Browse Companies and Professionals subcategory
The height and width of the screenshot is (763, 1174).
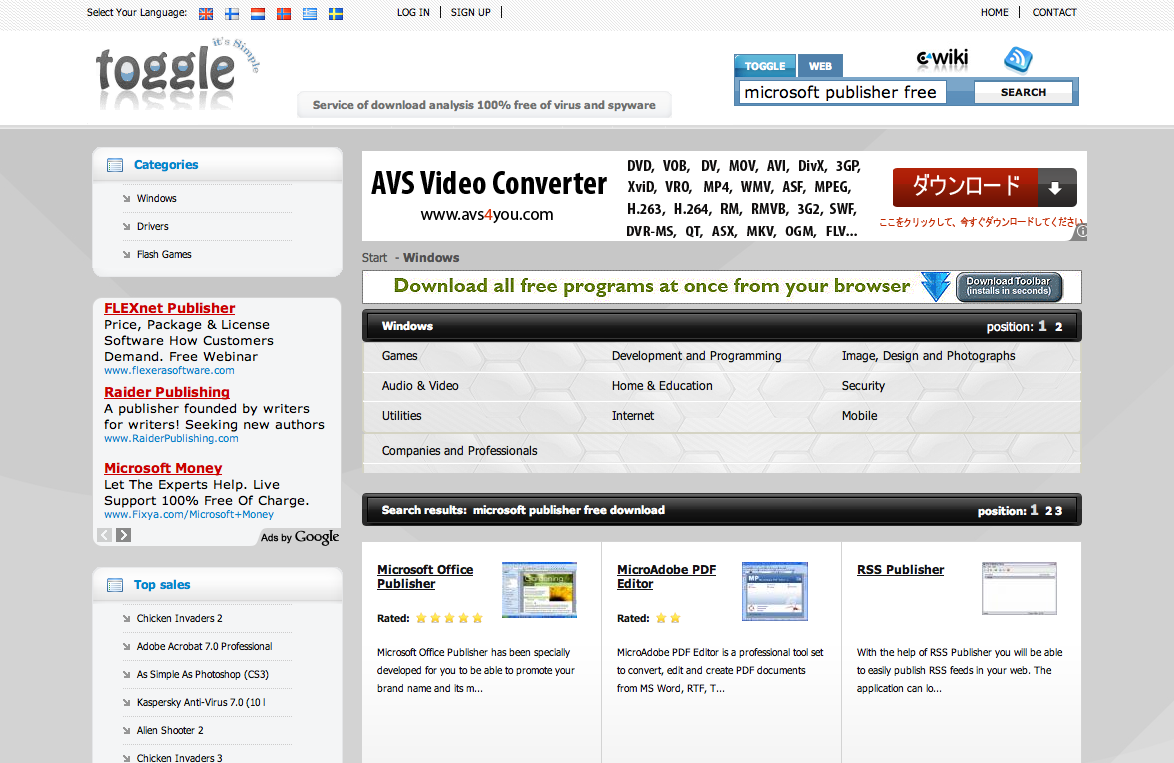pos(460,451)
